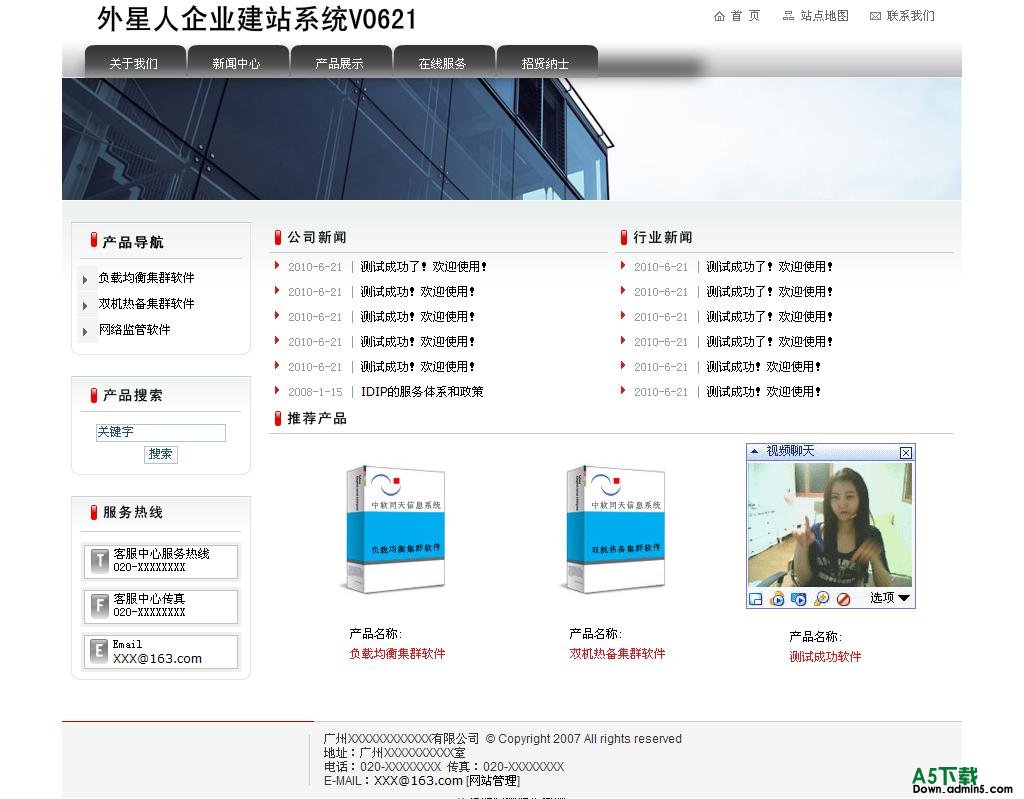The width and height of the screenshot is (1024, 799).
Task: Open the 首页 home link
Action: [x=745, y=16]
